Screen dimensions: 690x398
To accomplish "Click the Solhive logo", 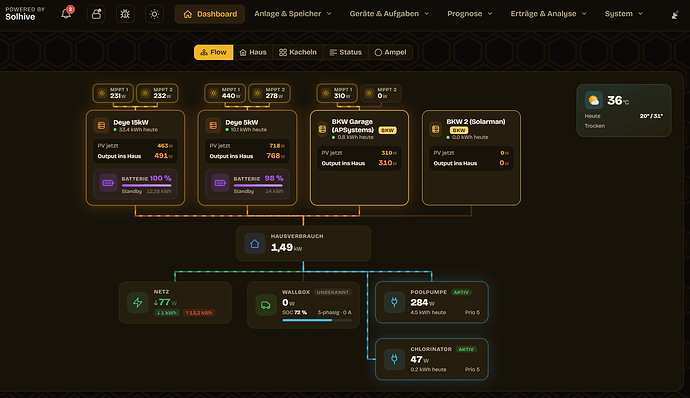I will click(x=25, y=14).
